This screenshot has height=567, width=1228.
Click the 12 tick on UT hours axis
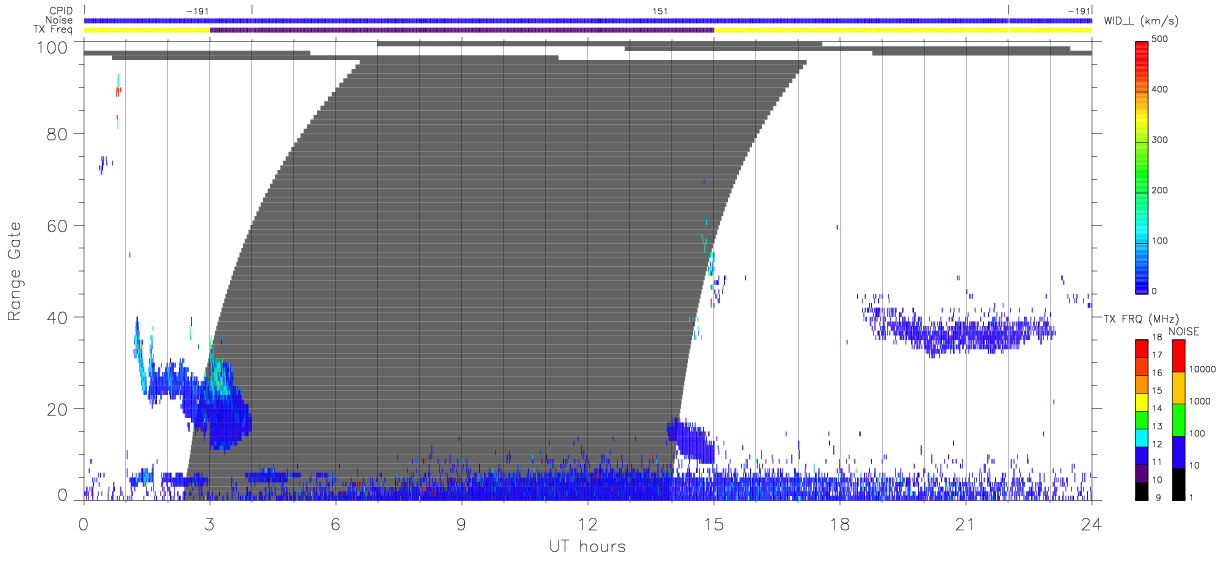pos(587,524)
